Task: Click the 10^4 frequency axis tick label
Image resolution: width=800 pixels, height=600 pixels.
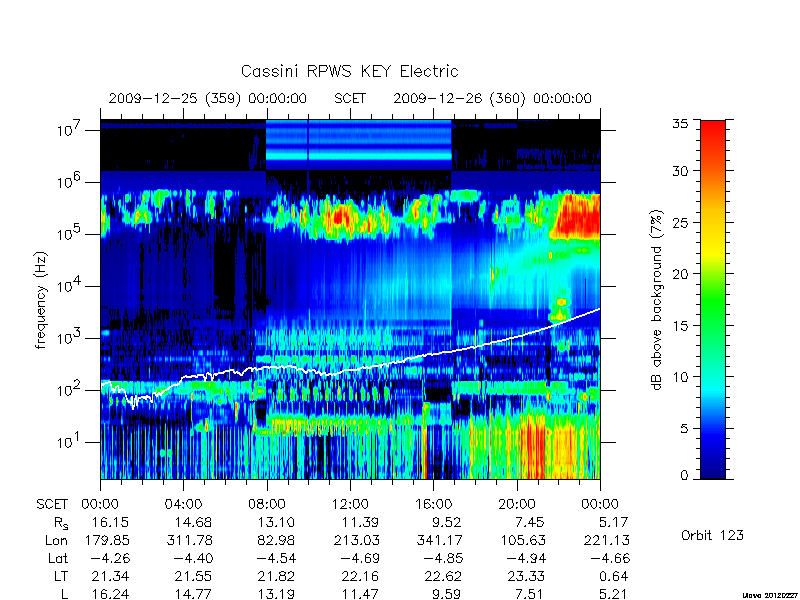Action: coord(69,285)
